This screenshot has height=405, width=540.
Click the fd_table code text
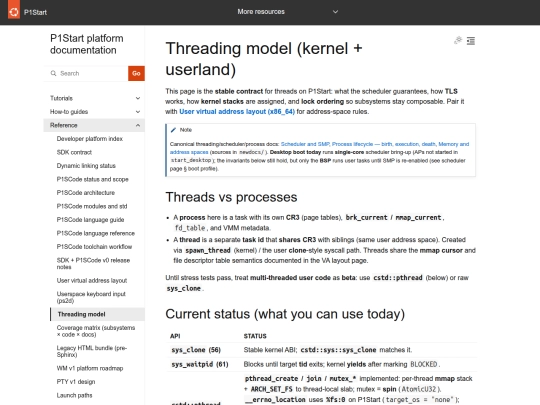190,228
